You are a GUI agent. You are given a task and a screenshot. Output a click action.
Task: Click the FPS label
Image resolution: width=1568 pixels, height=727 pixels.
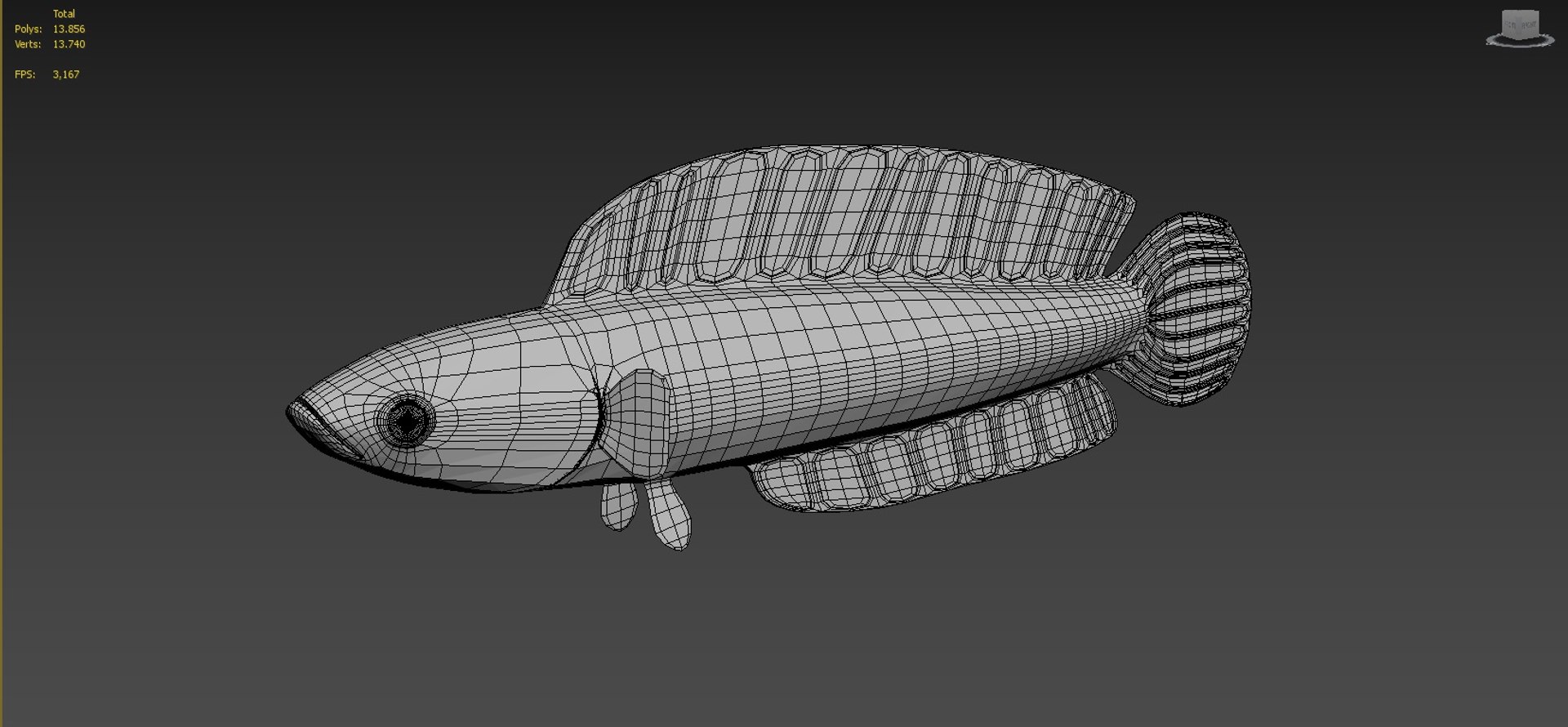[24, 74]
